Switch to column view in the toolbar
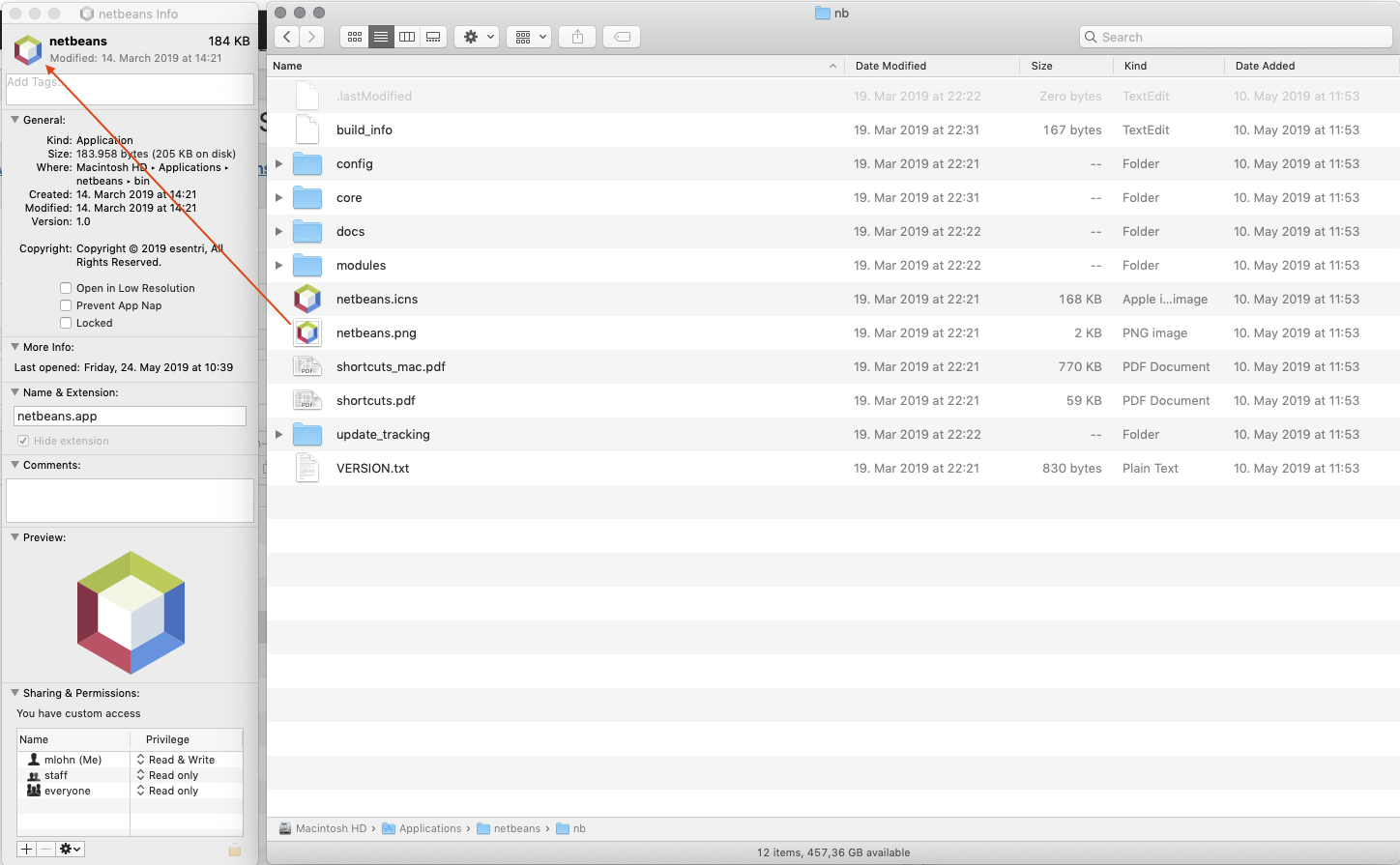1400x865 pixels. tap(406, 36)
